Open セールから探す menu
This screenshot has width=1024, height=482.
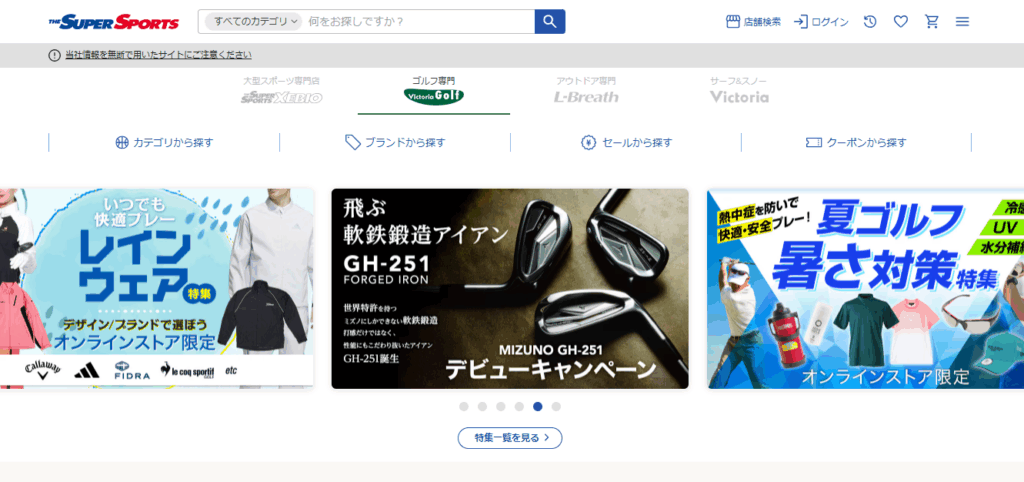(626, 142)
